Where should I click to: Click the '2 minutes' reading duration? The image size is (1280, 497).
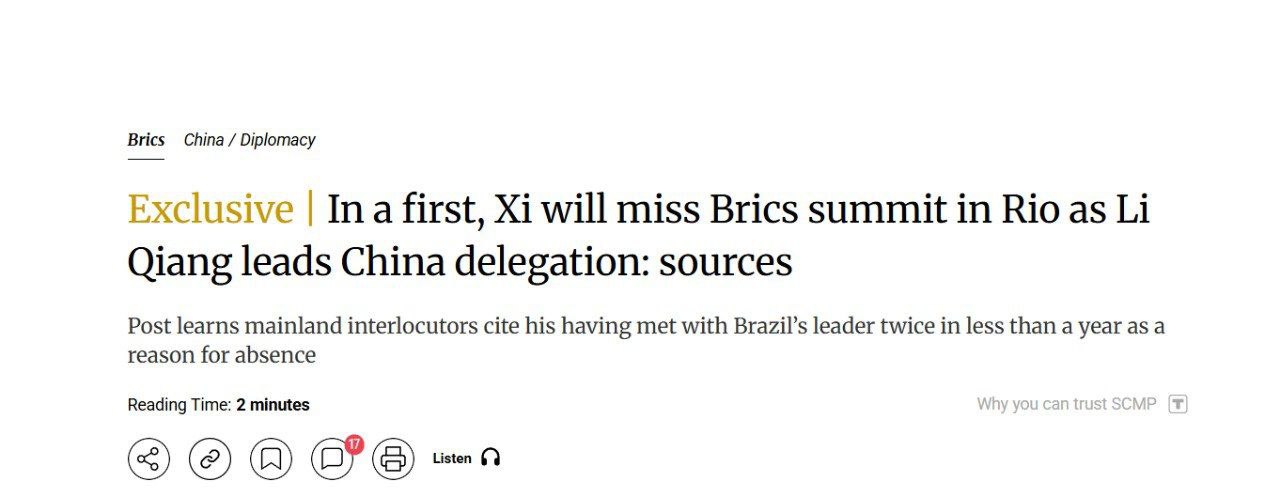pos(273,405)
